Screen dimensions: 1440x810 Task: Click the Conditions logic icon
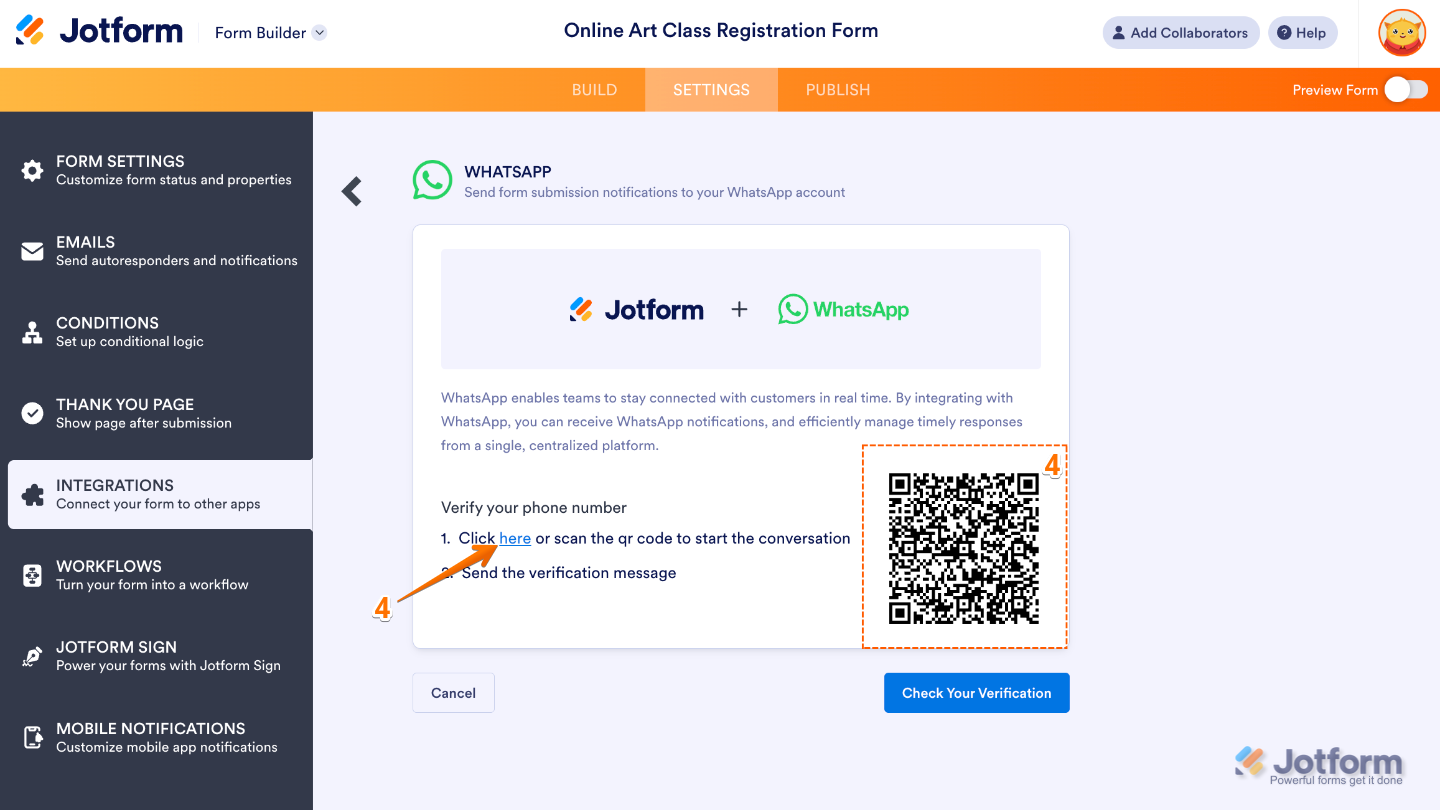[x=33, y=332]
